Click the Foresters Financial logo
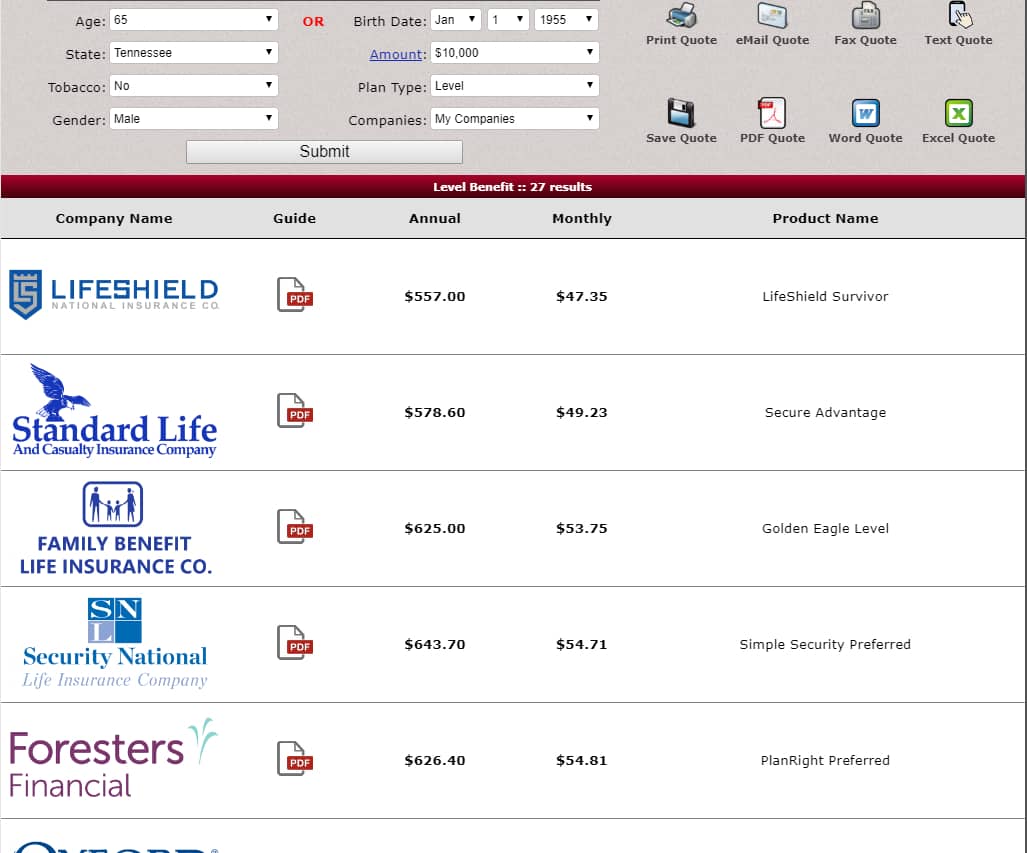The image size is (1027, 853). click(x=113, y=758)
